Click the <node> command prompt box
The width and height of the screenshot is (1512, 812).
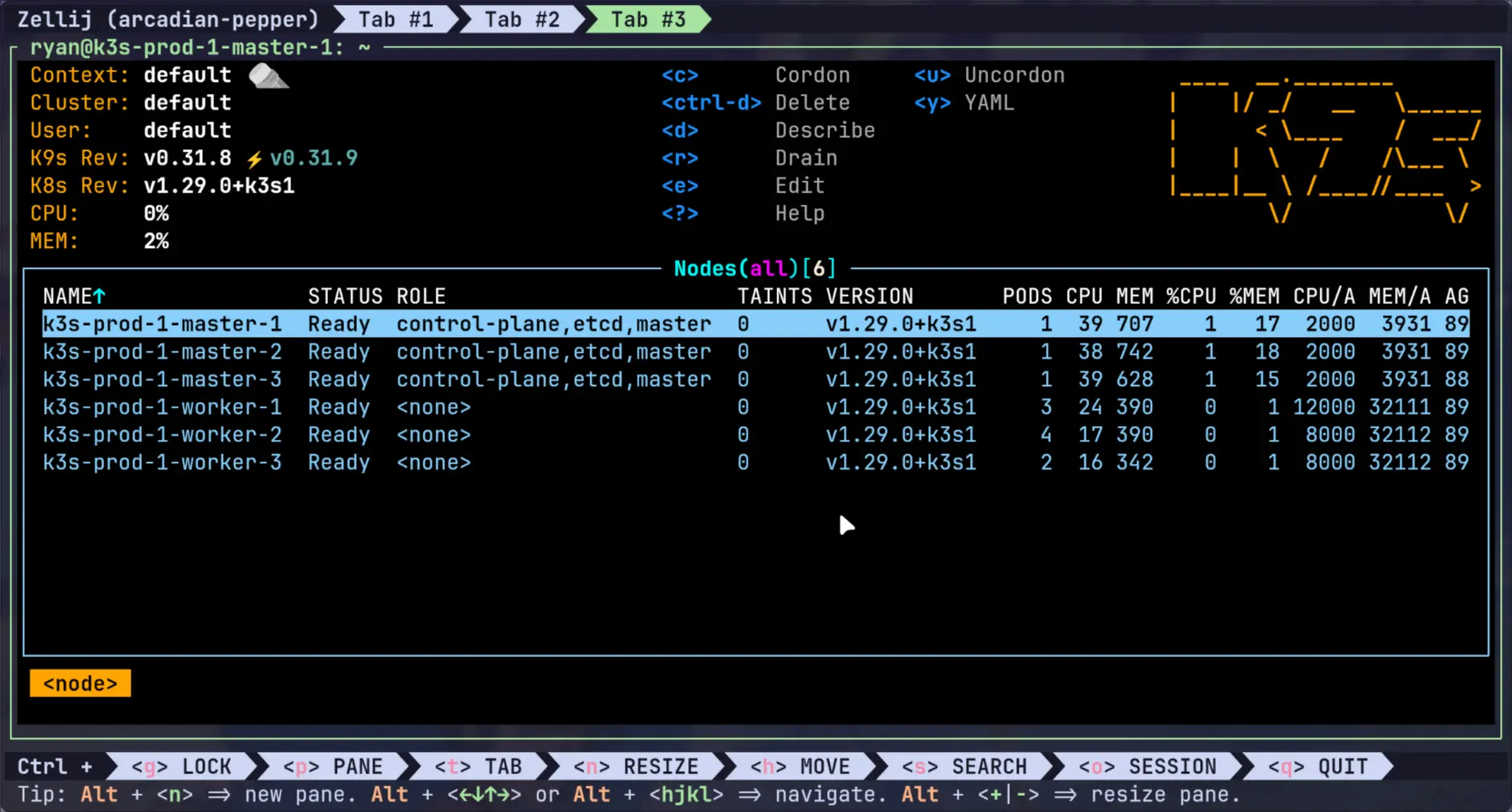coord(80,684)
